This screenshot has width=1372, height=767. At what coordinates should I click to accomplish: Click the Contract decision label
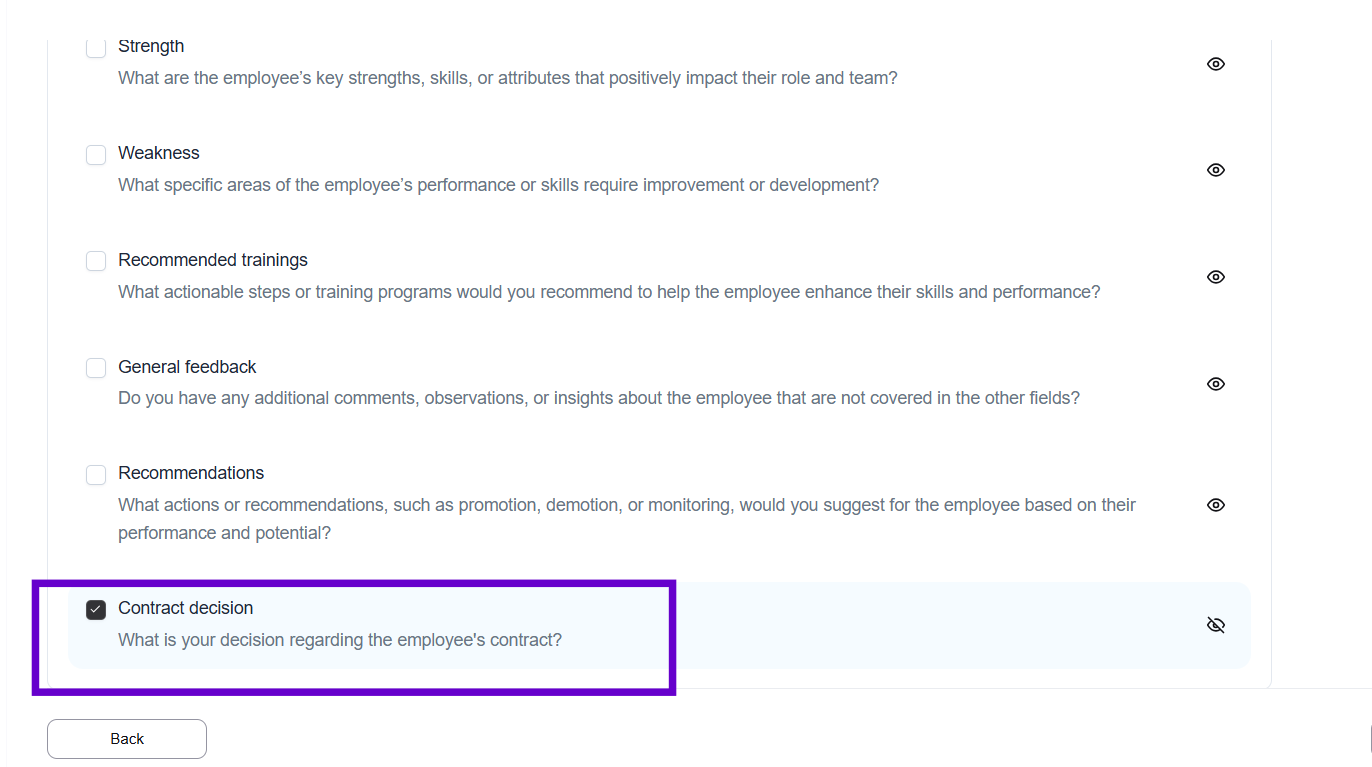tap(186, 608)
